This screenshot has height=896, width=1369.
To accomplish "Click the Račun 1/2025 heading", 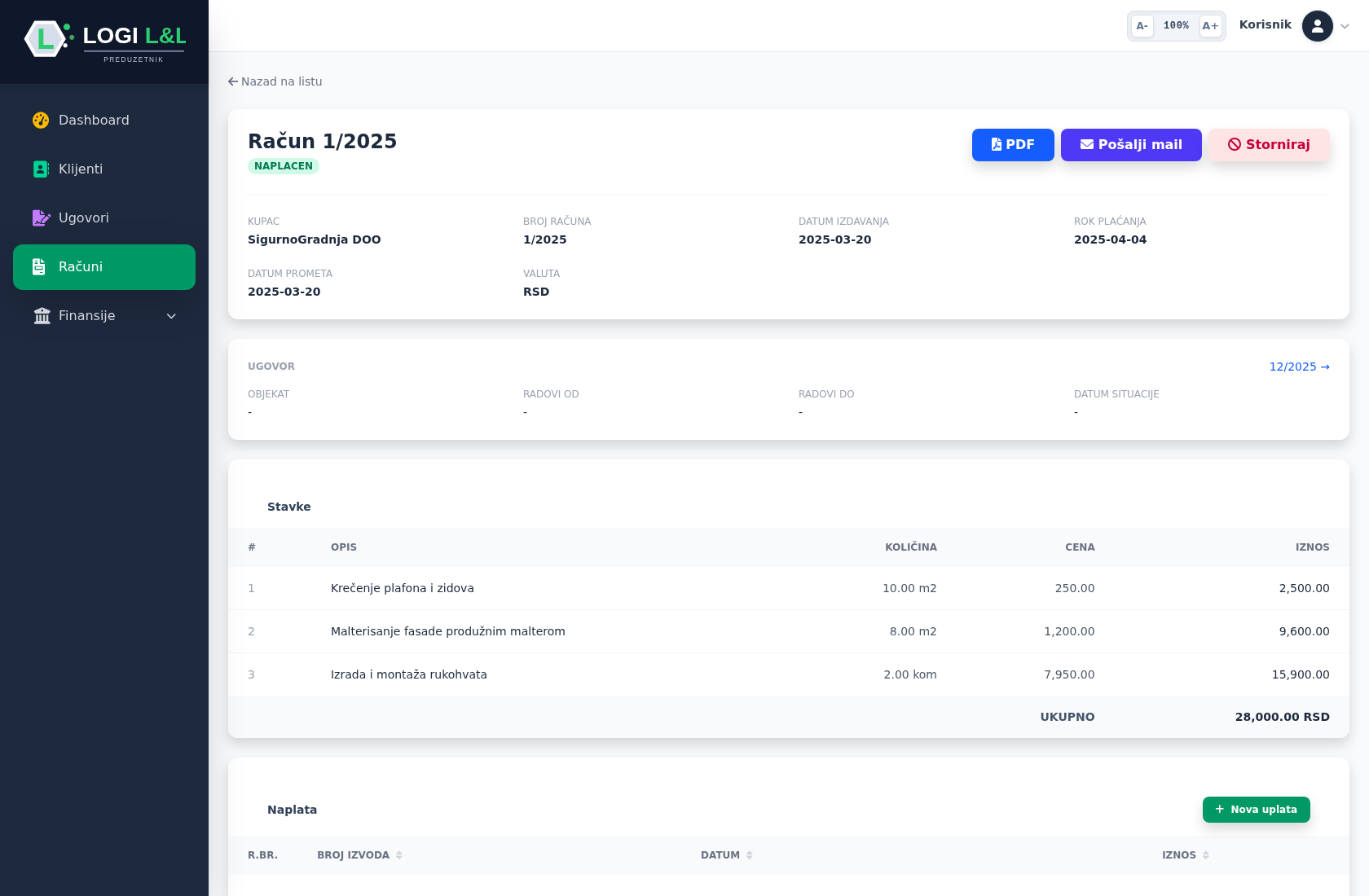I will pos(322,141).
